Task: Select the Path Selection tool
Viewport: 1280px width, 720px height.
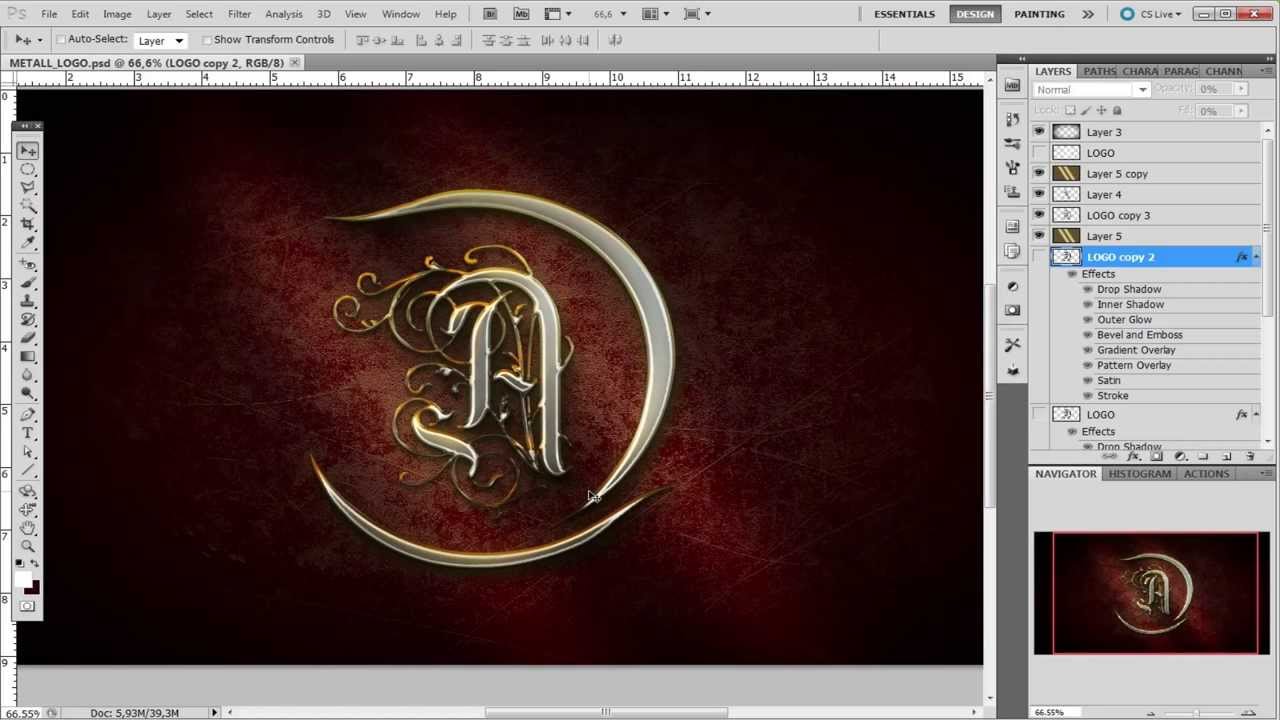Action: (28, 453)
